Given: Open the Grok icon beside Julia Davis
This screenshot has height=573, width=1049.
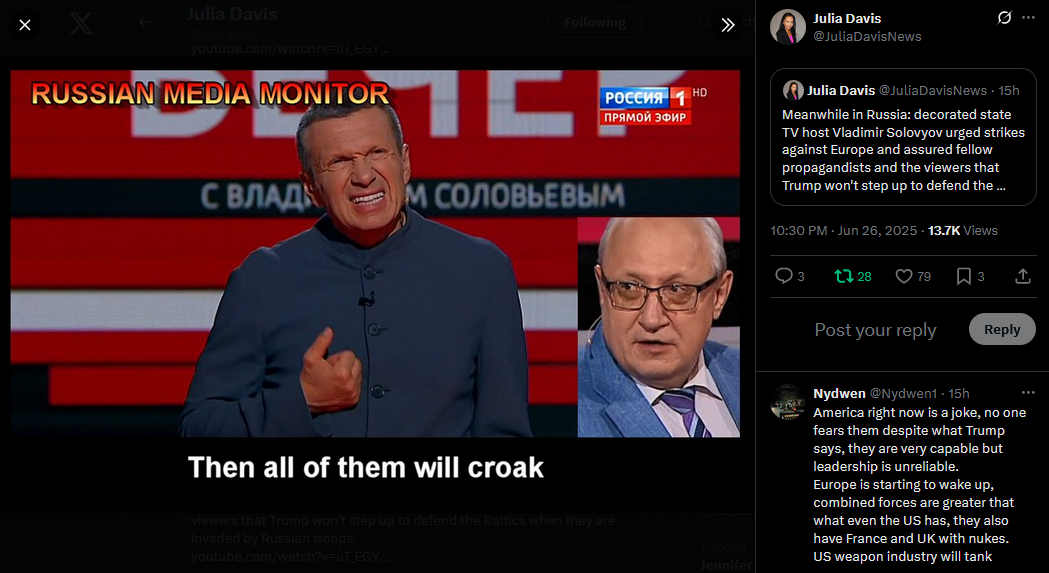Looking at the screenshot, I should click(1004, 18).
